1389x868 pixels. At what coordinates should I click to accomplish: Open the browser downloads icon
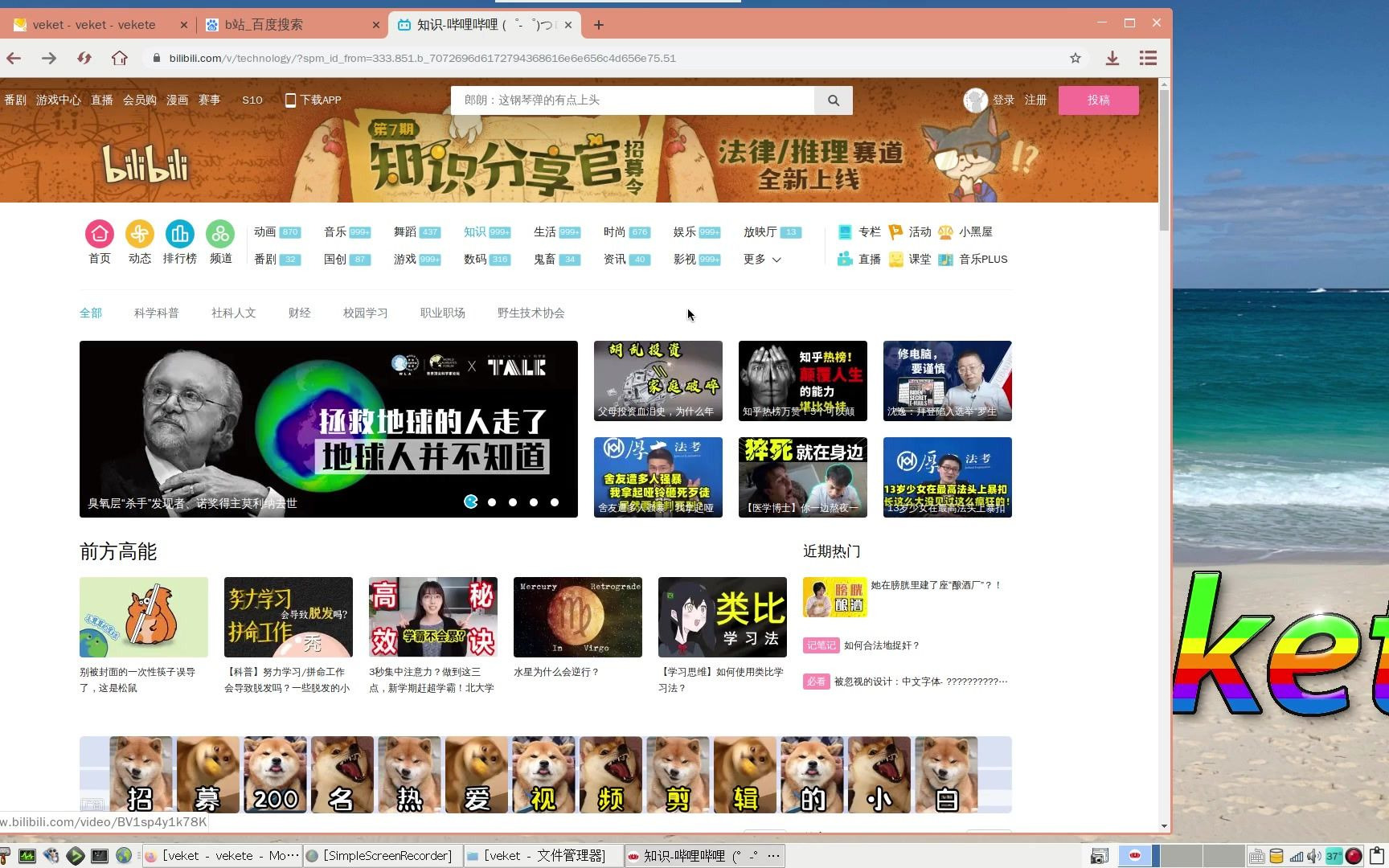[x=1112, y=58]
